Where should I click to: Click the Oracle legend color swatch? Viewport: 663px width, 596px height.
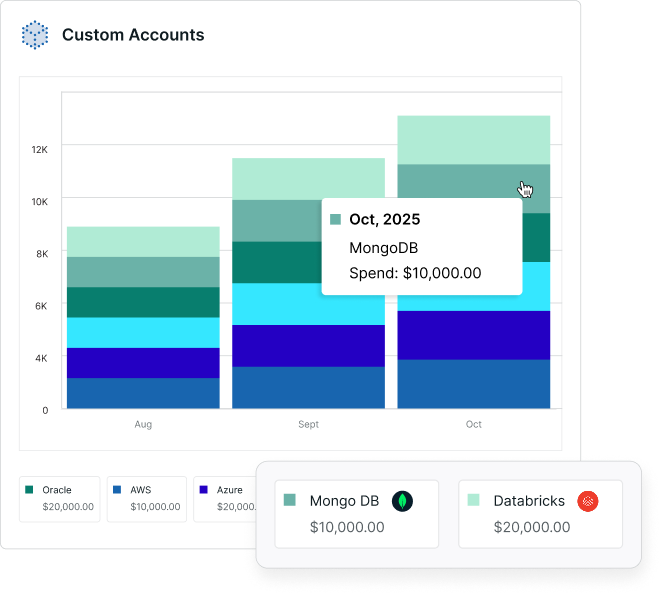[30, 490]
